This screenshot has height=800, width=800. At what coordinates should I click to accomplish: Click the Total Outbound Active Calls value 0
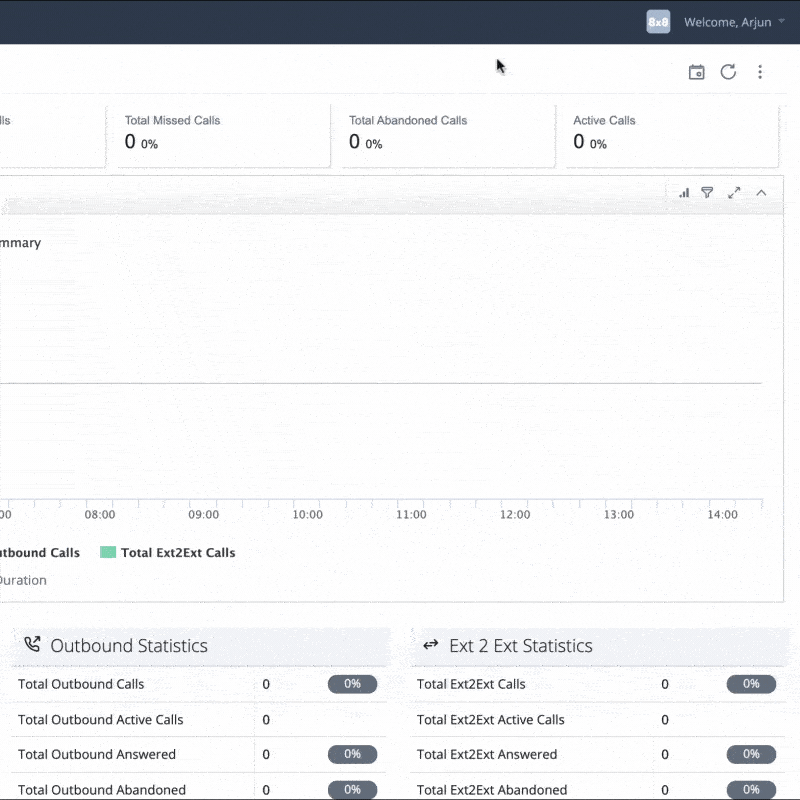[x=266, y=719]
